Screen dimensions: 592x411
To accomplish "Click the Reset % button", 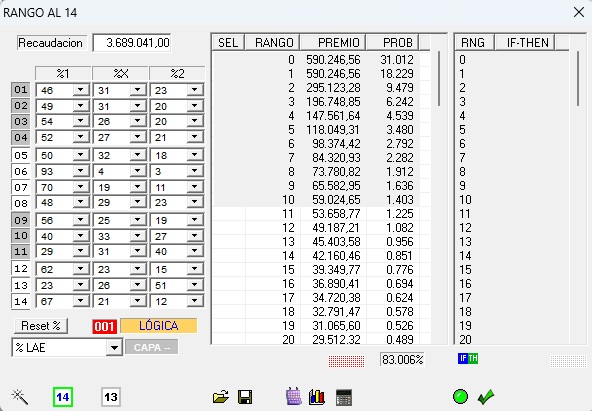I will pyautogui.click(x=41, y=326).
